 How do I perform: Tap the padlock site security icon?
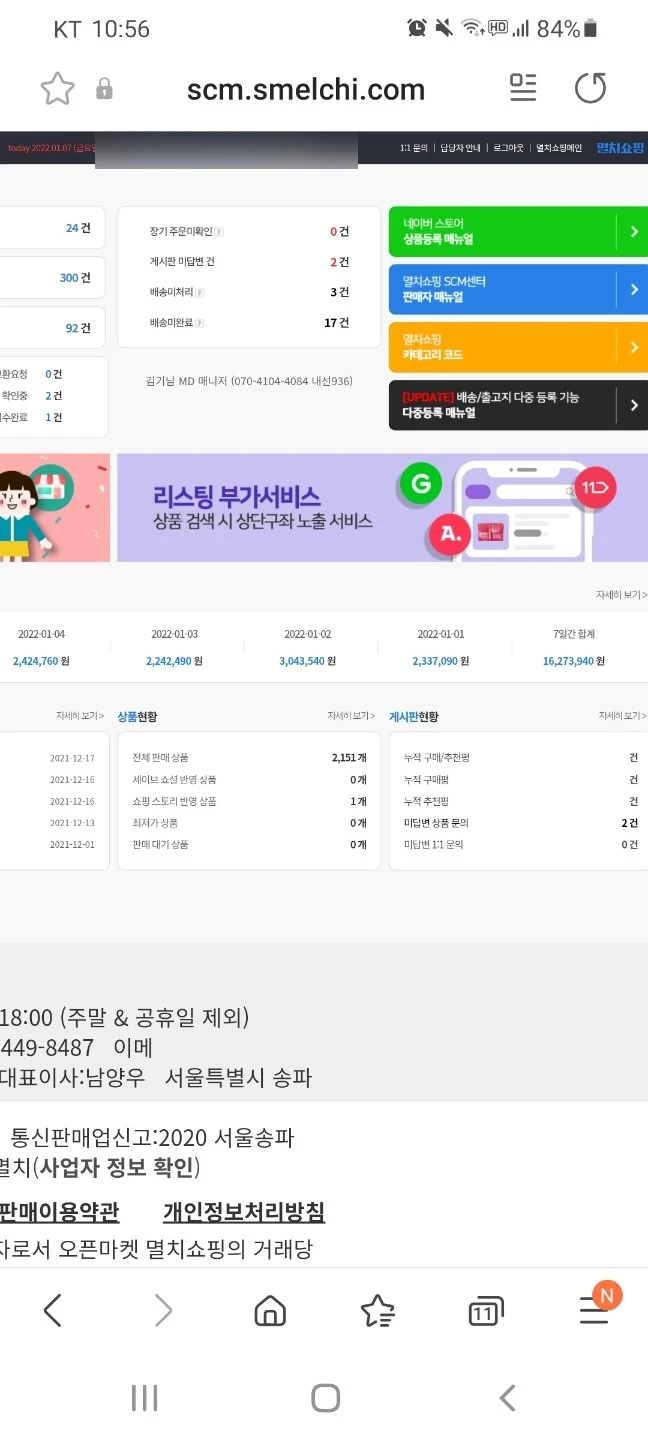coord(104,90)
